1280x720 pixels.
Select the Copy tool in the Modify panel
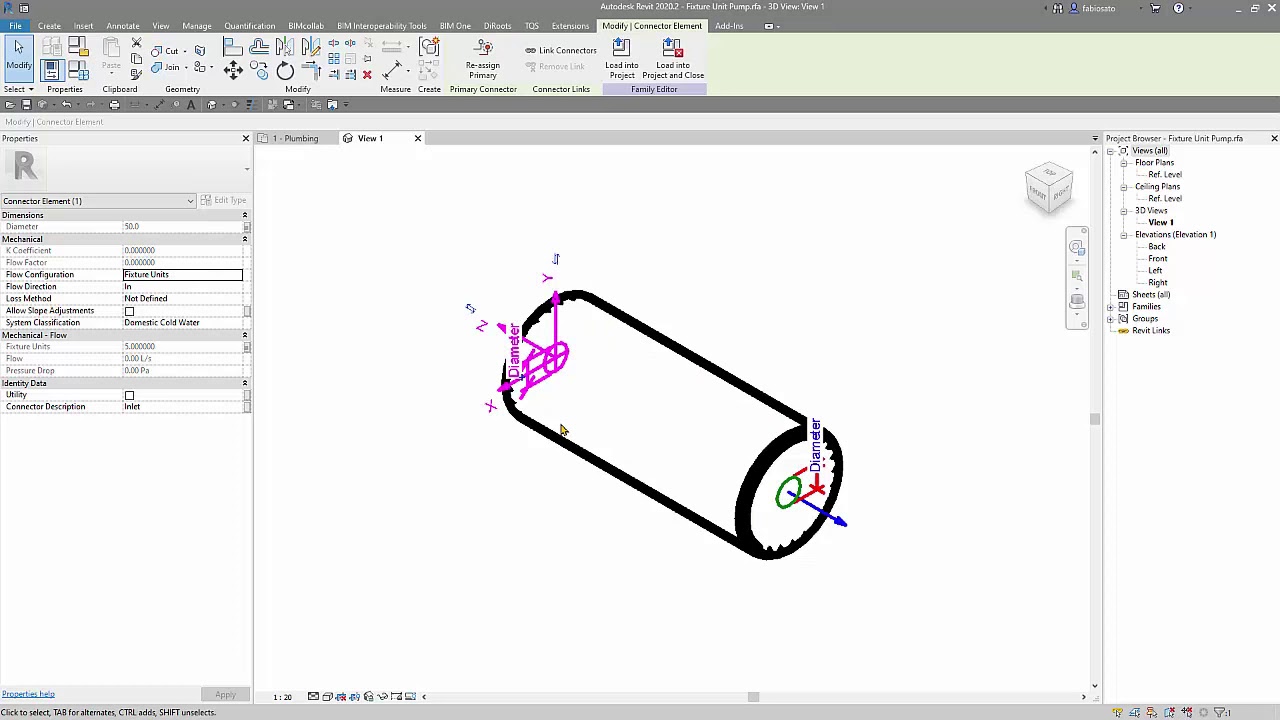pos(259,69)
